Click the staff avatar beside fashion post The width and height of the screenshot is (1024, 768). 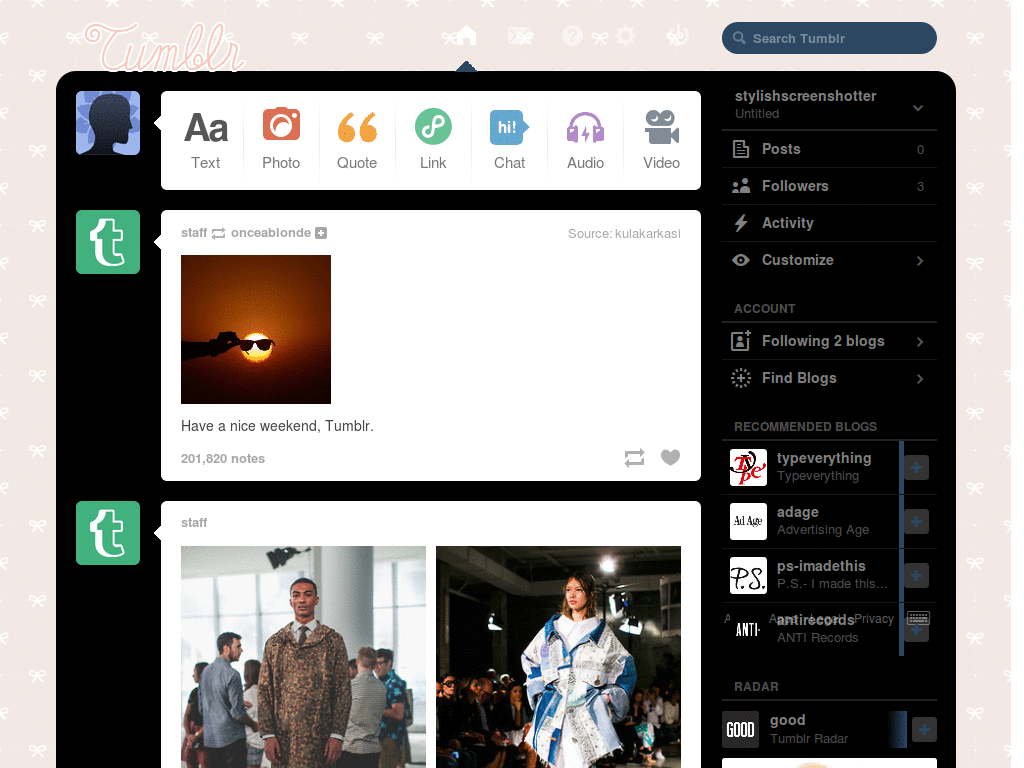[108, 533]
